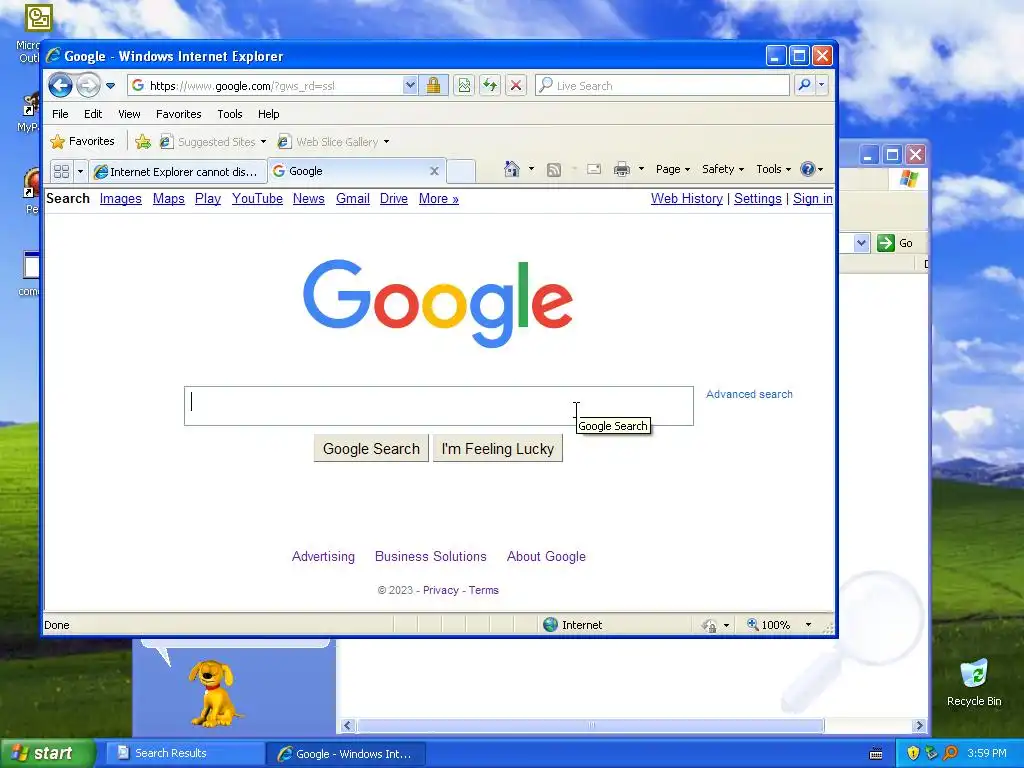Click the Sign in link
1024x768 pixels.
click(x=812, y=199)
